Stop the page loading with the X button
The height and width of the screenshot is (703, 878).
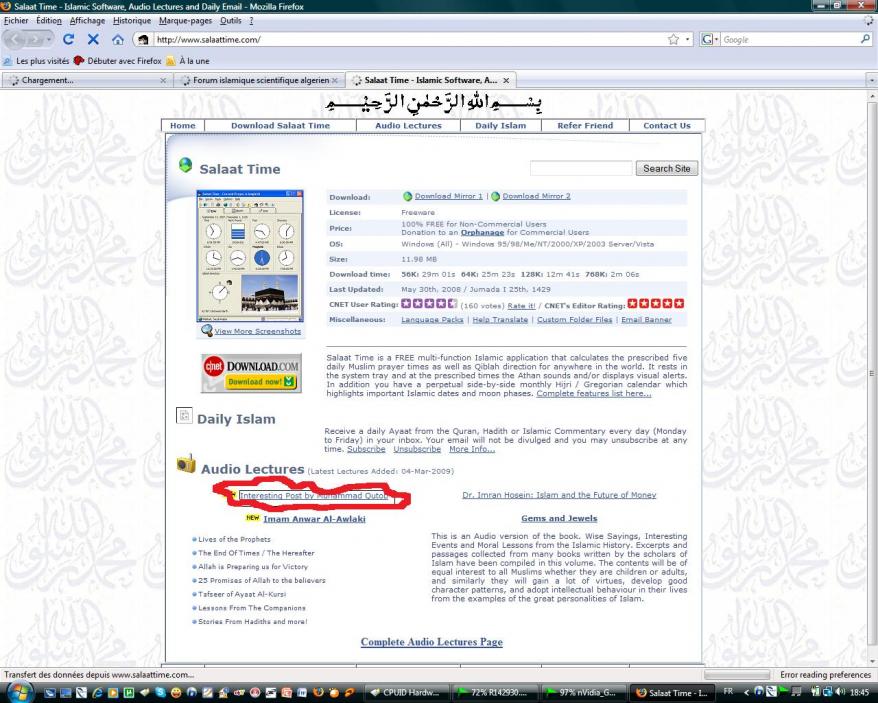click(93, 39)
